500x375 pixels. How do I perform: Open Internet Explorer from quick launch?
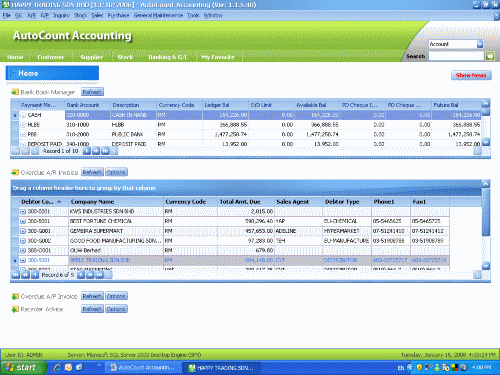coord(57,367)
